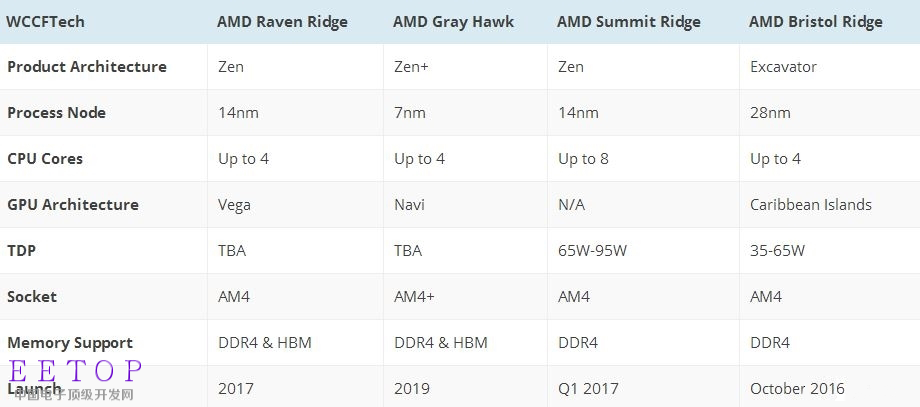This screenshot has width=920, height=407.
Task: Click the Socket row label
Action: pyautogui.click(x=32, y=296)
